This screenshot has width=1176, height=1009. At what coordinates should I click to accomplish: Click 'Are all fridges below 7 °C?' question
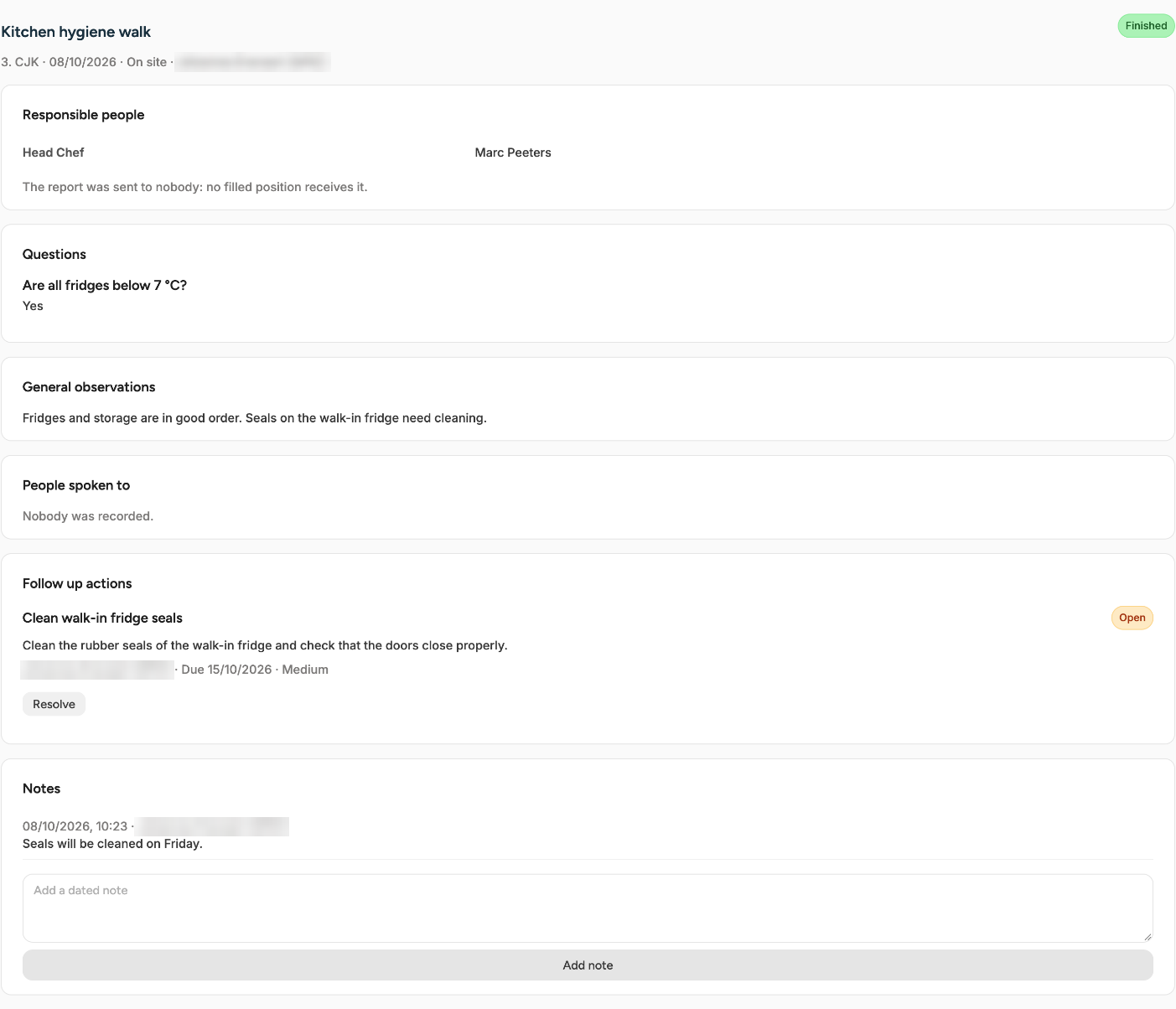click(105, 286)
